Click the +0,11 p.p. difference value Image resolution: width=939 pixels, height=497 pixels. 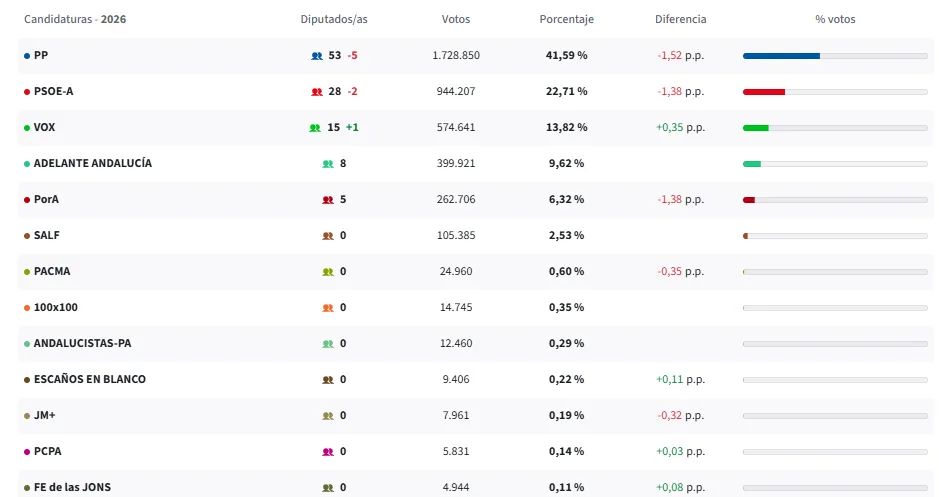tap(680, 379)
